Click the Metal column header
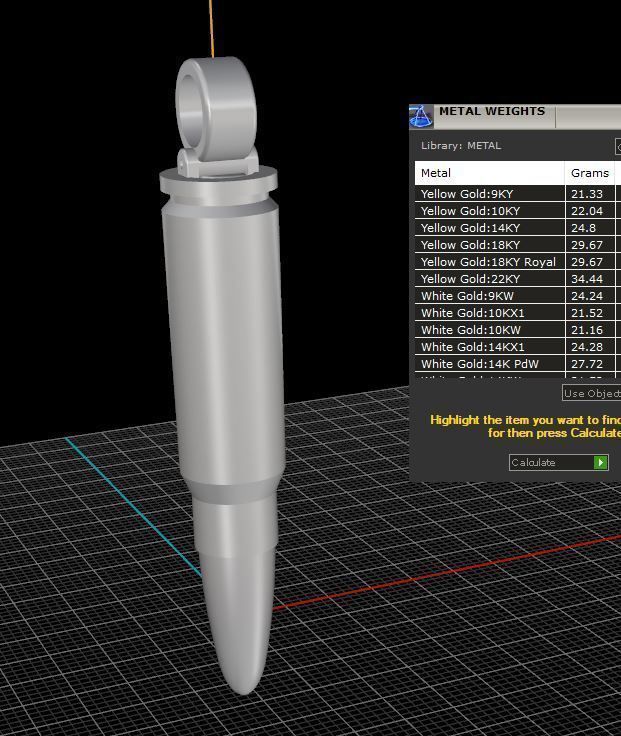The width and height of the screenshot is (621, 736). [490, 173]
